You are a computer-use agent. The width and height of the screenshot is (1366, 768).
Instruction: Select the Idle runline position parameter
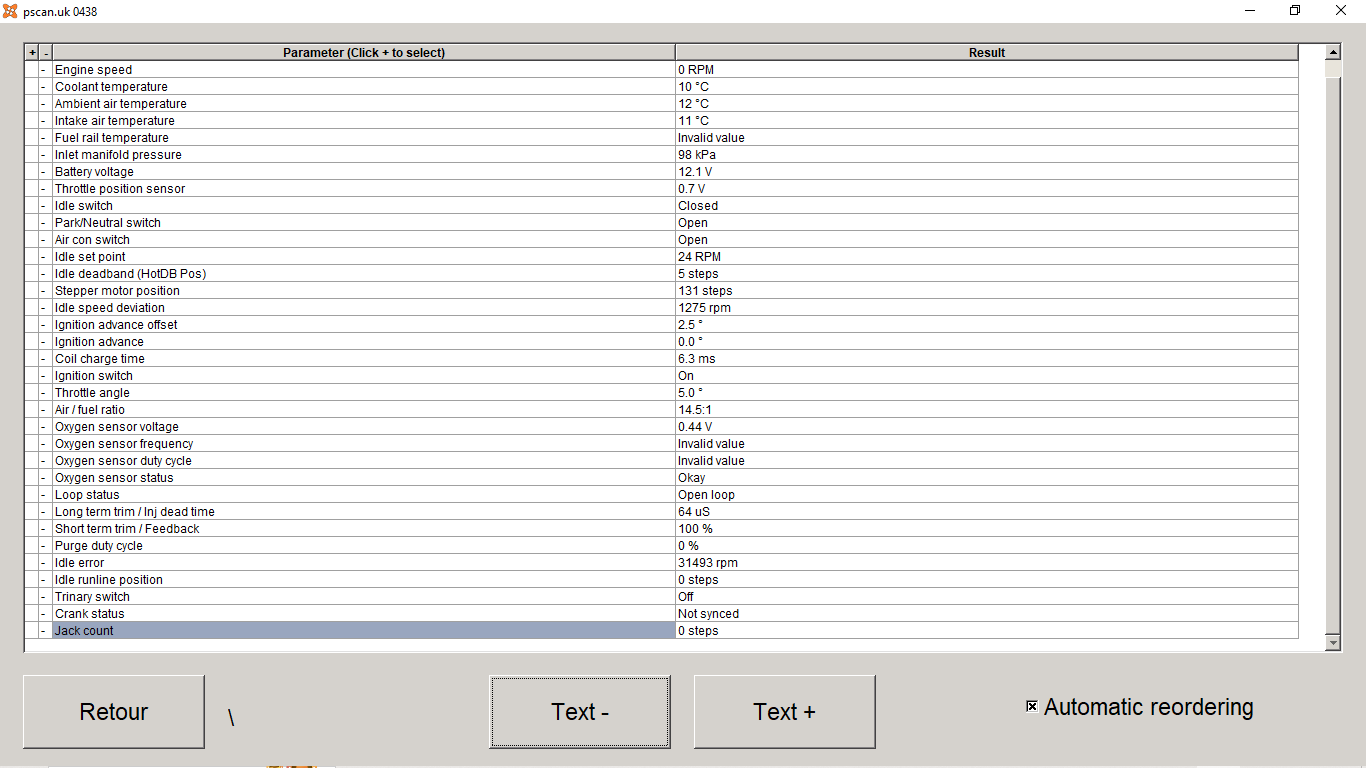click(x=364, y=580)
